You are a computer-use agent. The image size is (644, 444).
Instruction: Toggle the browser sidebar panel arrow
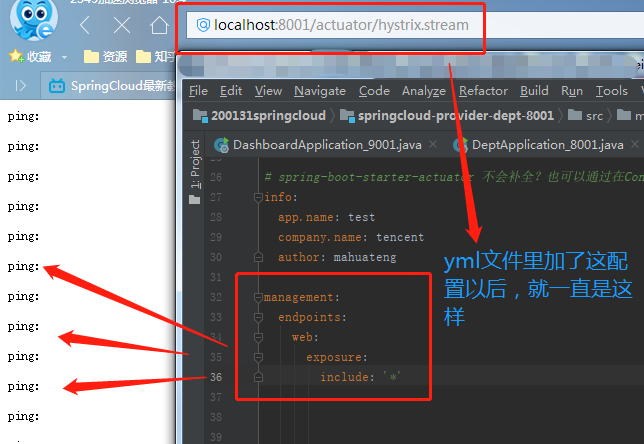pyautogui.click(x=21, y=86)
